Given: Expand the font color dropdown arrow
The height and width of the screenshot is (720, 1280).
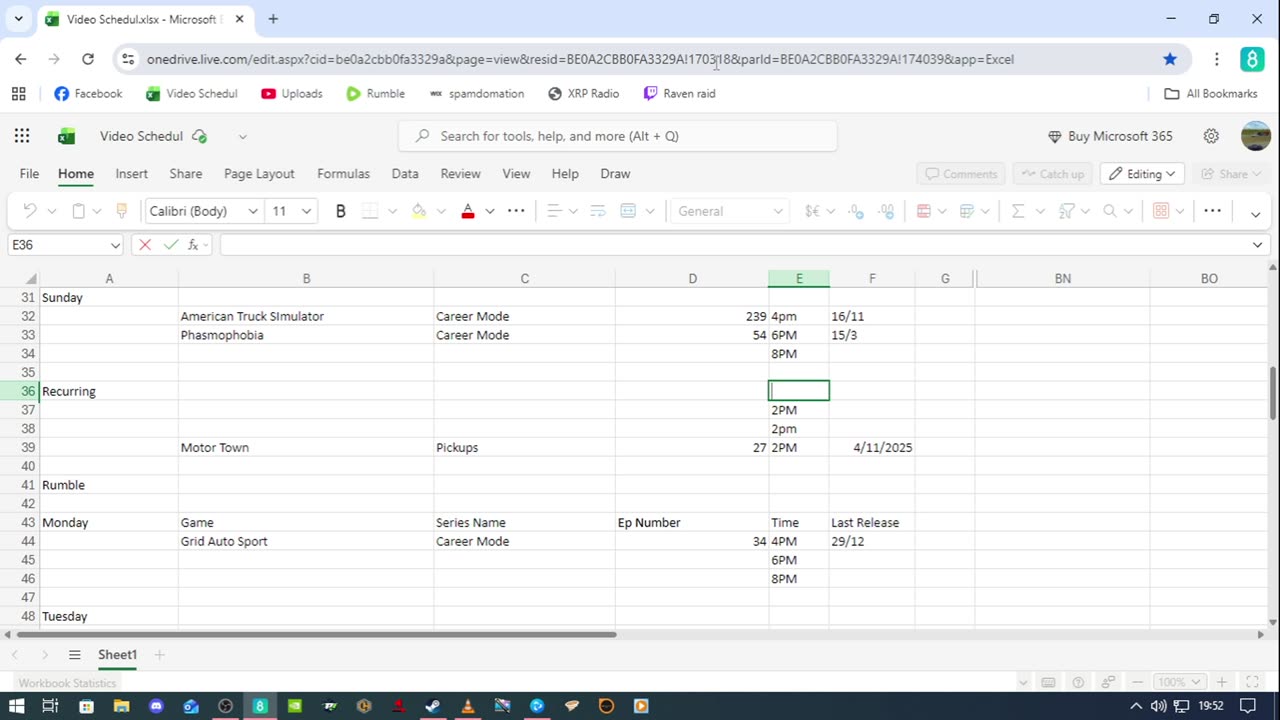Looking at the screenshot, I should click(490, 211).
